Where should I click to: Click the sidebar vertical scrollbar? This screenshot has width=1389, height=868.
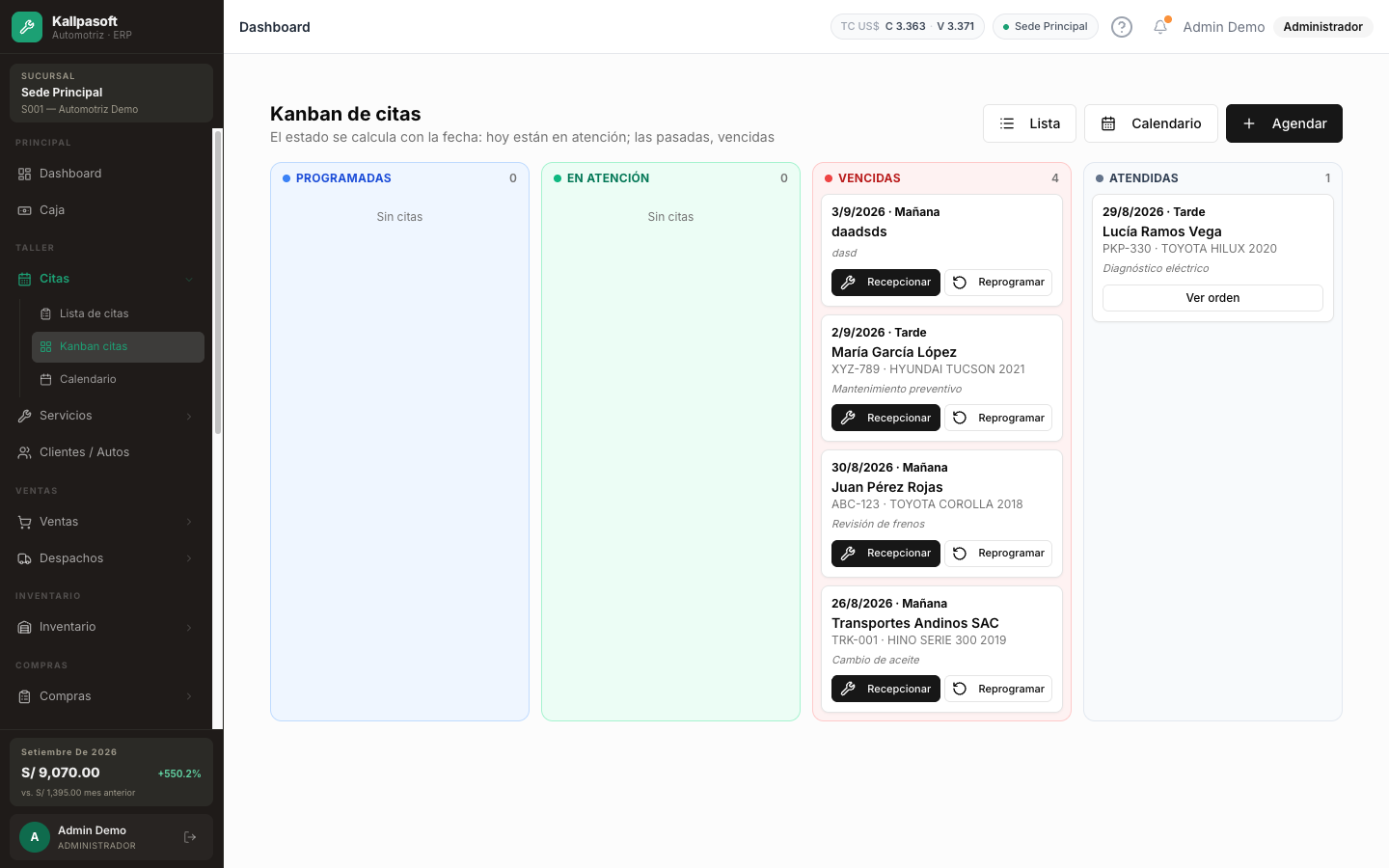(218, 282)
